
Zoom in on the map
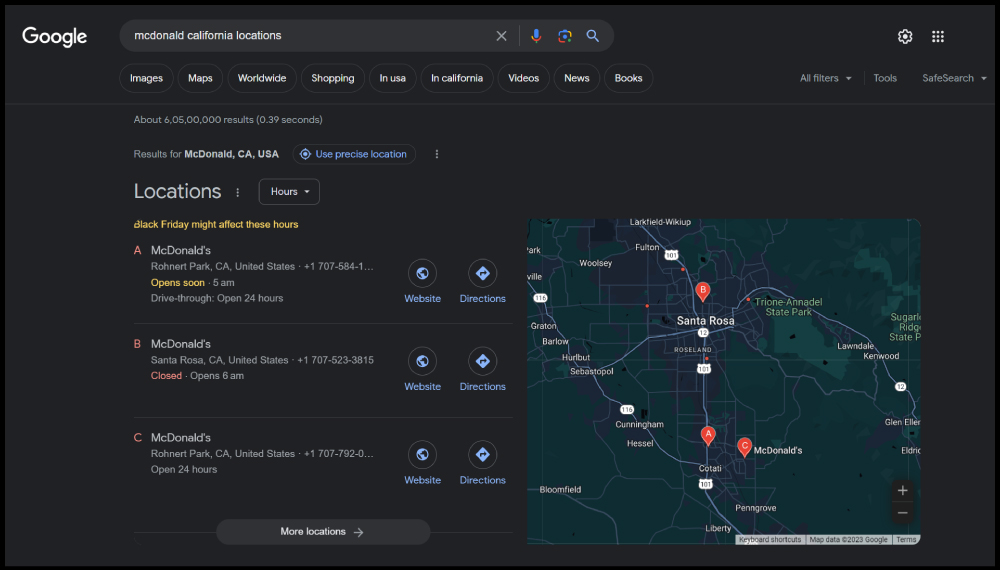click(902, 490)
